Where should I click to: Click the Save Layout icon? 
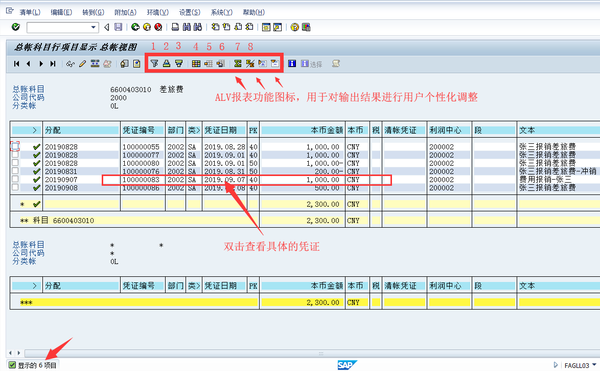point(220,63)
